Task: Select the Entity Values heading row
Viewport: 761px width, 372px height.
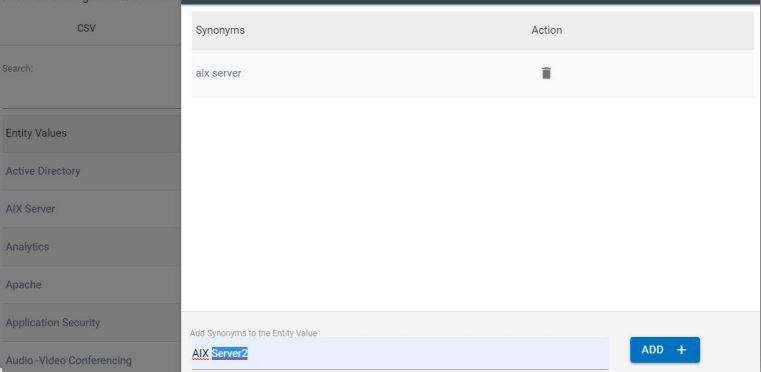Action: (91, 133)
